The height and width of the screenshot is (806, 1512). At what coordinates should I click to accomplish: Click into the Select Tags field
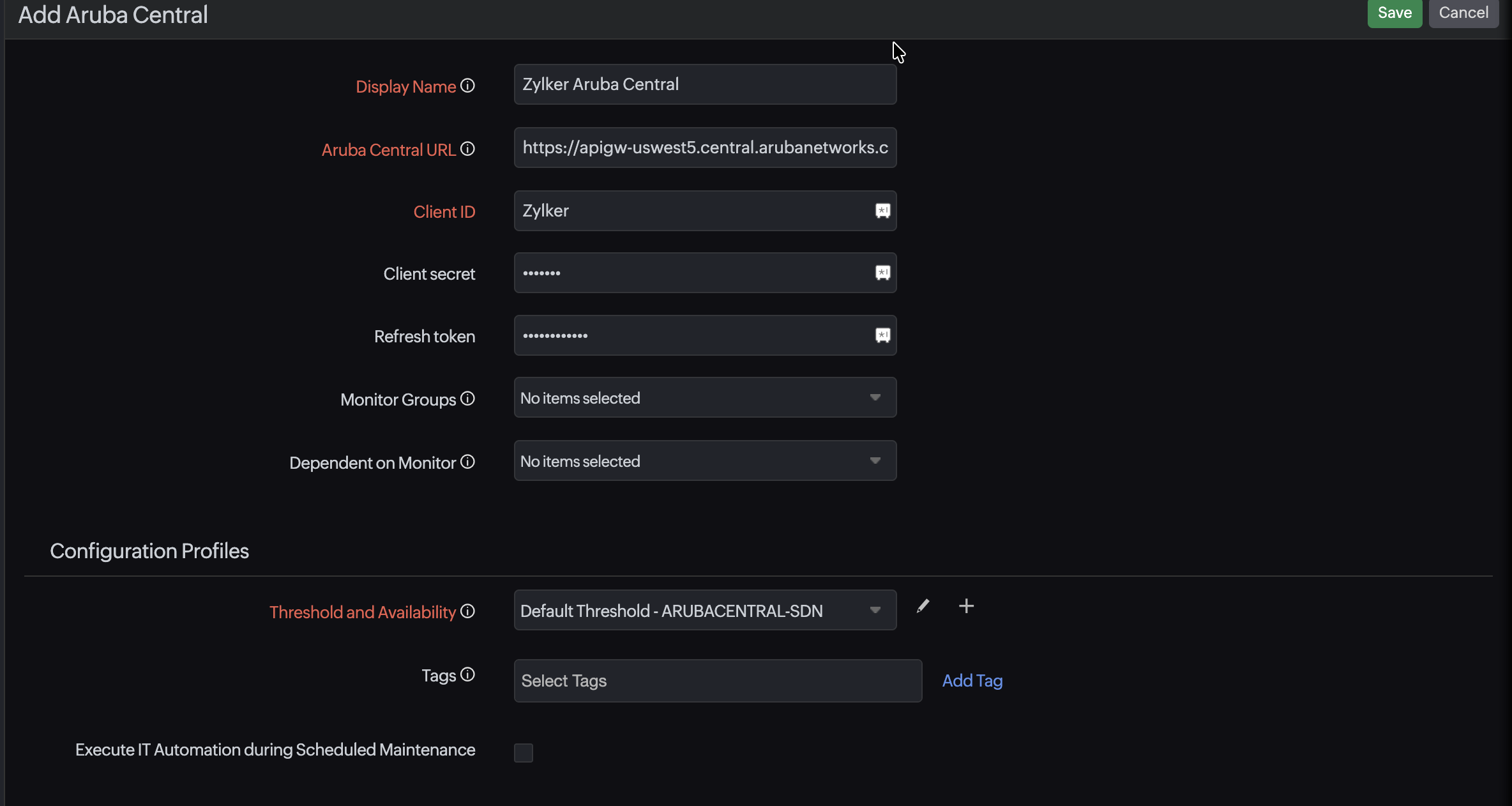tap(717, 681)
